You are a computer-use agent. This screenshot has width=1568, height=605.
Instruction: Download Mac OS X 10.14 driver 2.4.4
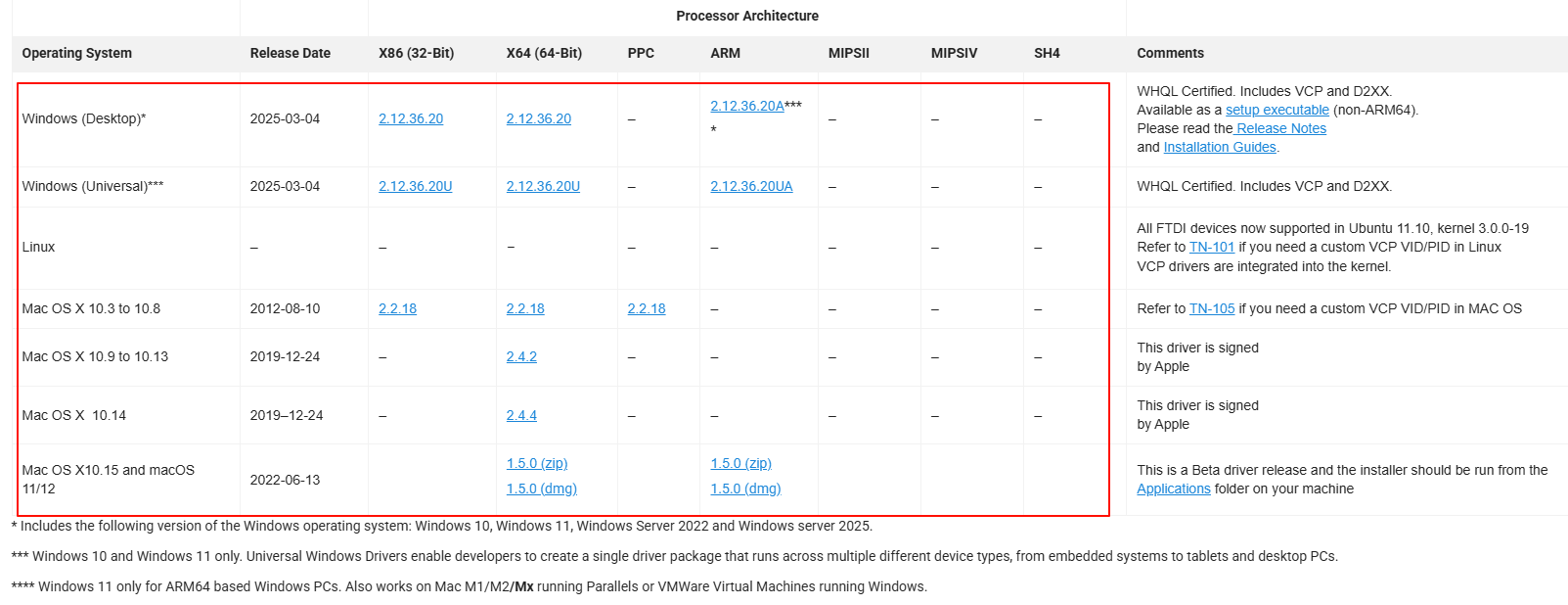521,415
